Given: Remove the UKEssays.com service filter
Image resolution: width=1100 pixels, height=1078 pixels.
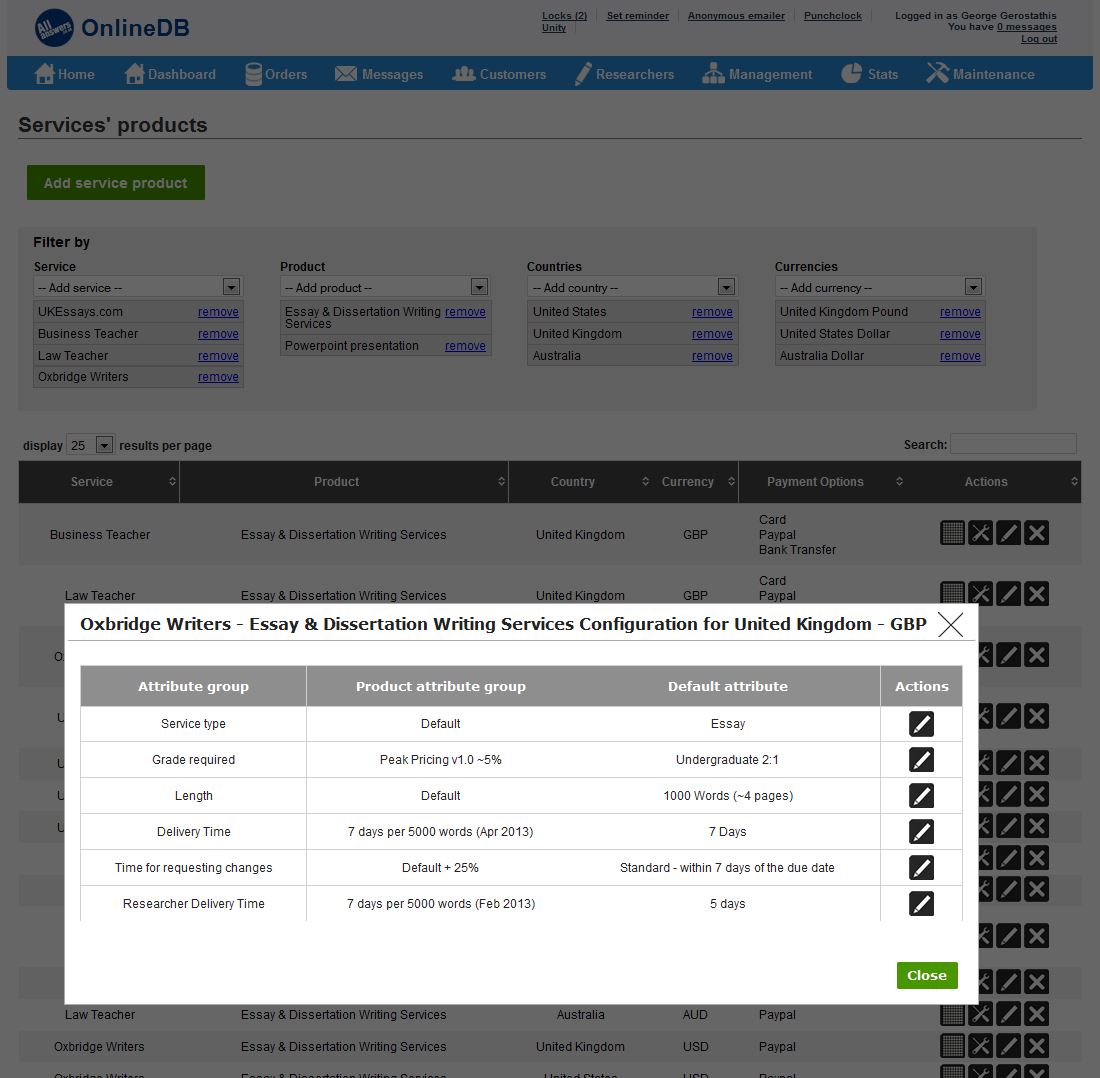Looking at the screenshot, I should tap(218, 312).
